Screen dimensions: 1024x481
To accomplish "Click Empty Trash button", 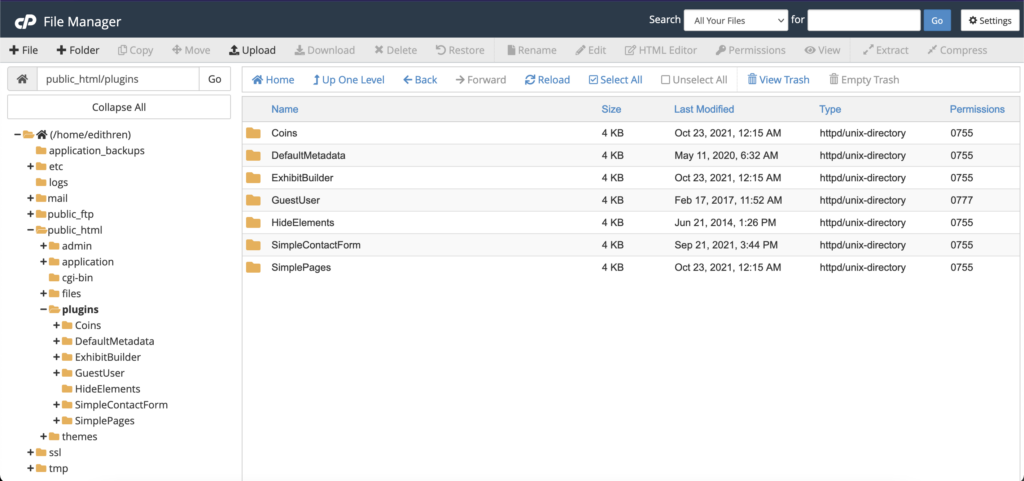I will pos(864,80).
